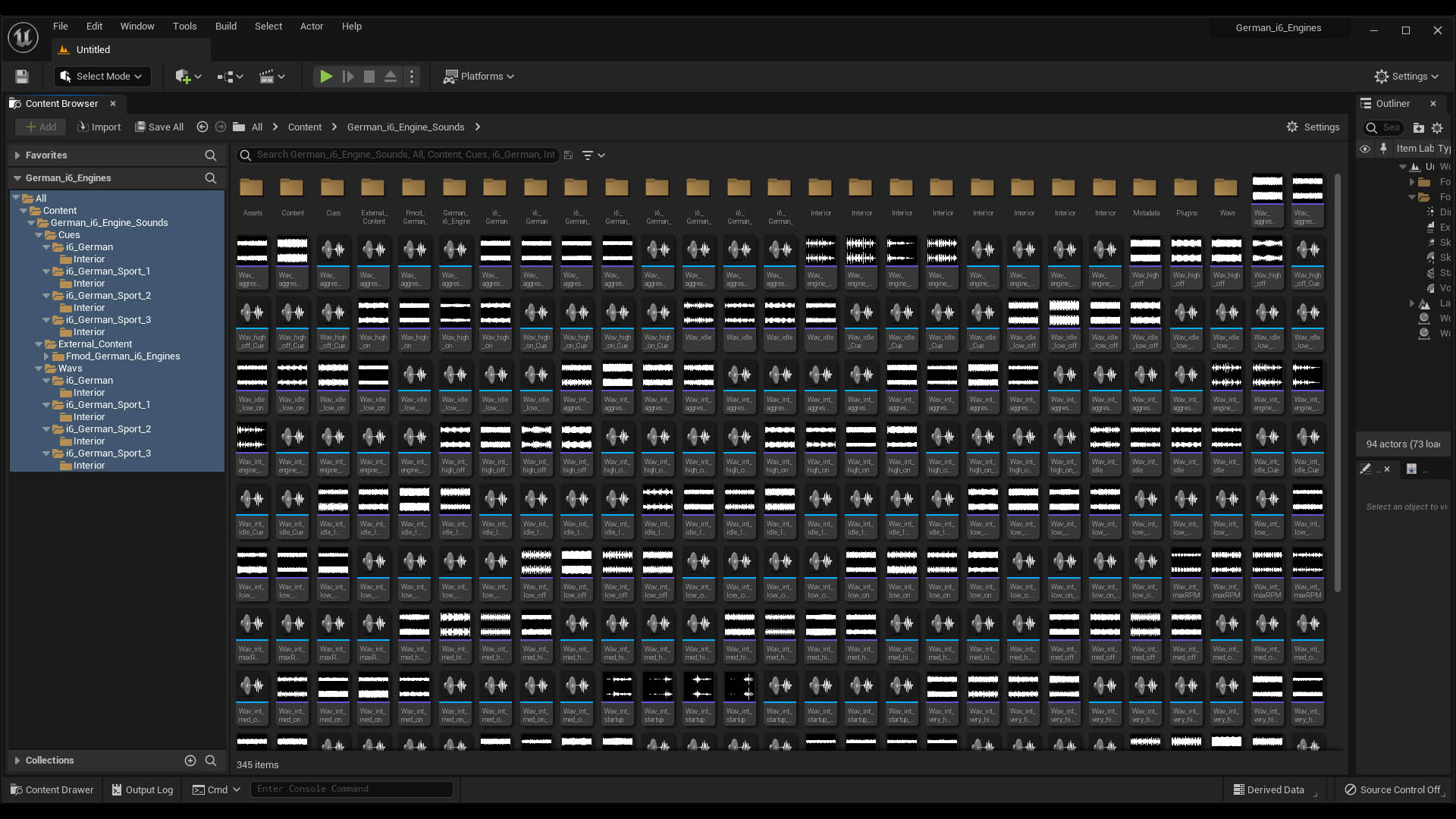Click the asset search input field
This screenshot has width=1456, height=819.
(x=402, y=155)
